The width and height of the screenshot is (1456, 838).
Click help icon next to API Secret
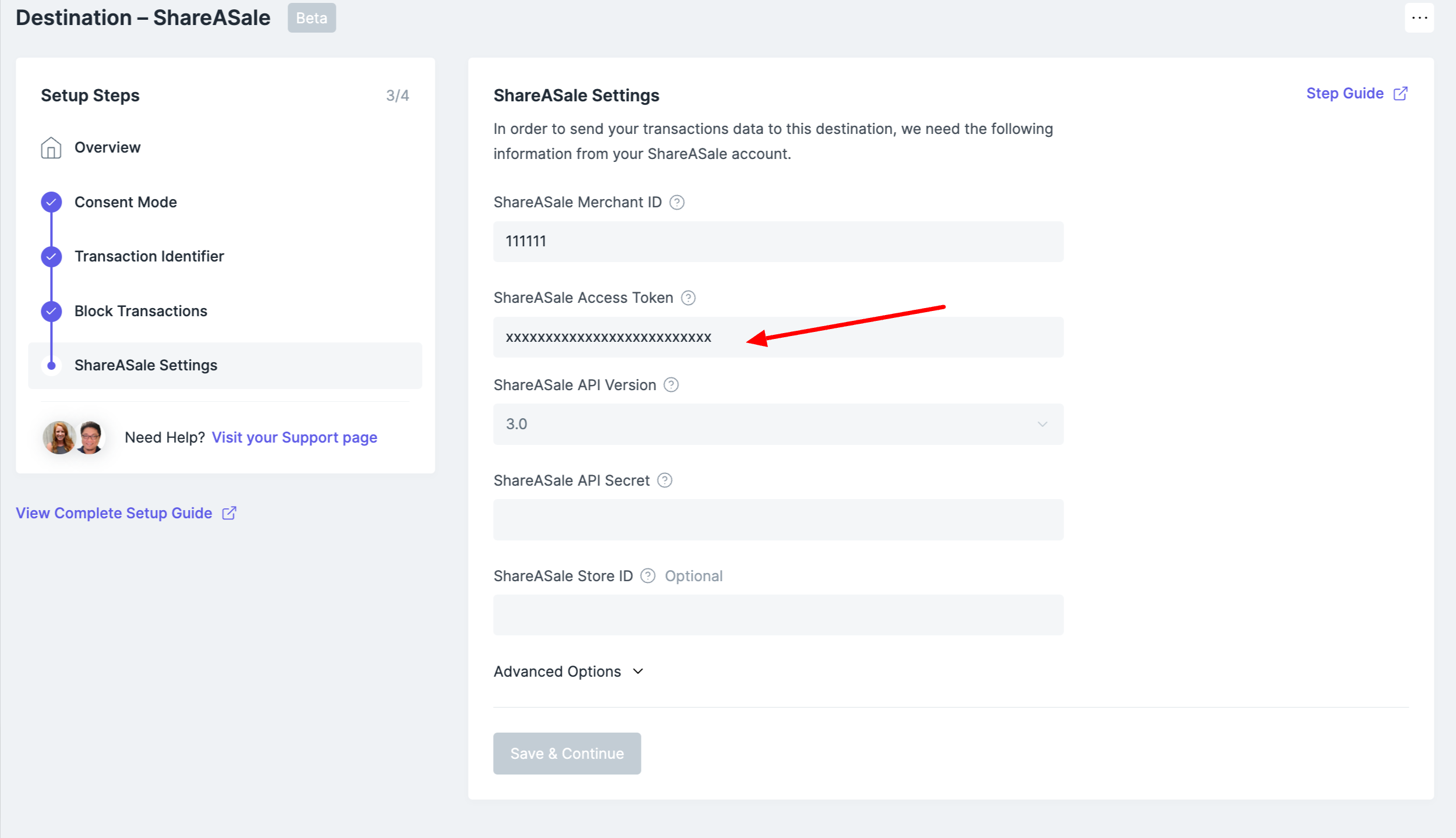click(x=664, y=480)
